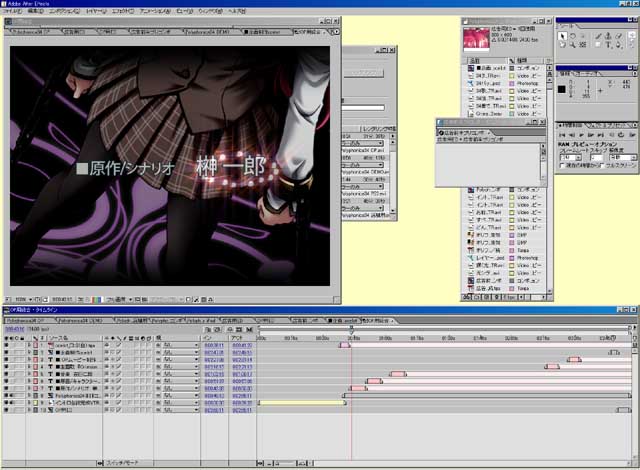
Task: Switch to first Polyphonica04 OP timeline tab
Action: (27, 321)
